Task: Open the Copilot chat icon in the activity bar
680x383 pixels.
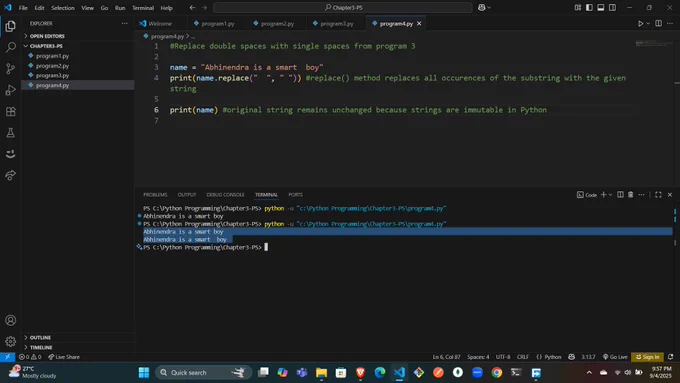Action: (x=10, y=154)
